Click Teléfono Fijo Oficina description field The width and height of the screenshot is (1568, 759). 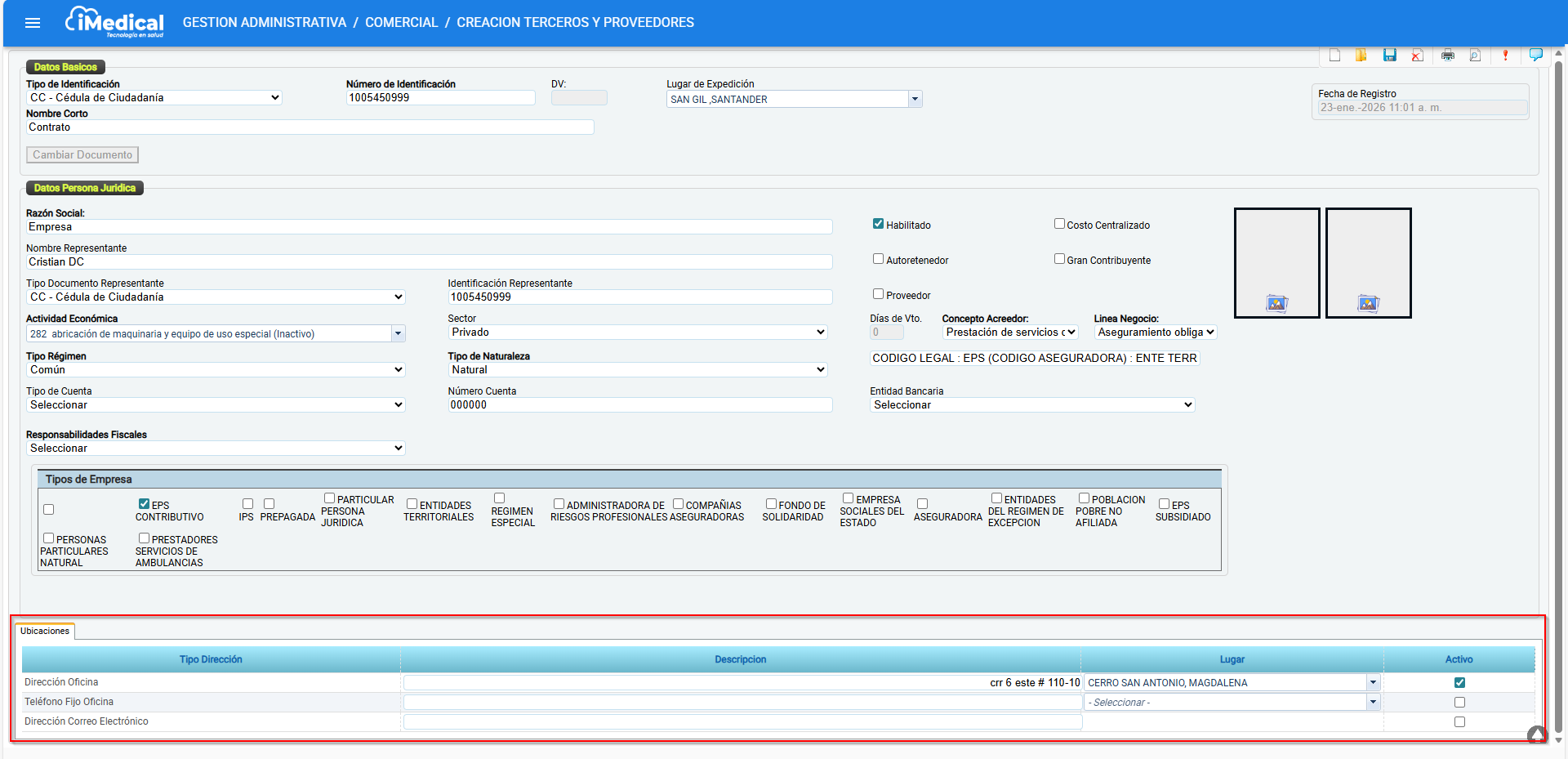[742, 703]
